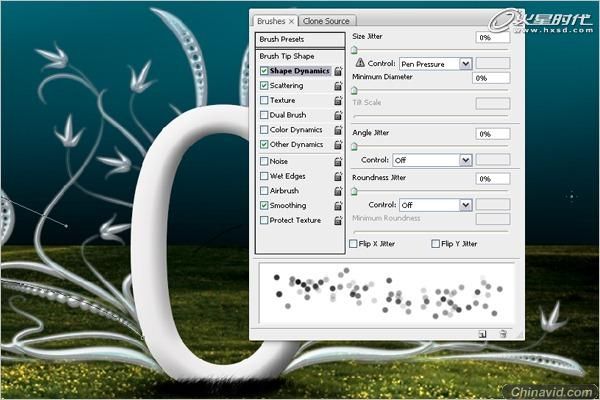This screenshot has height=400, width=600.
Task: Click the create new brush icon
Action: [x=483, y=334]
